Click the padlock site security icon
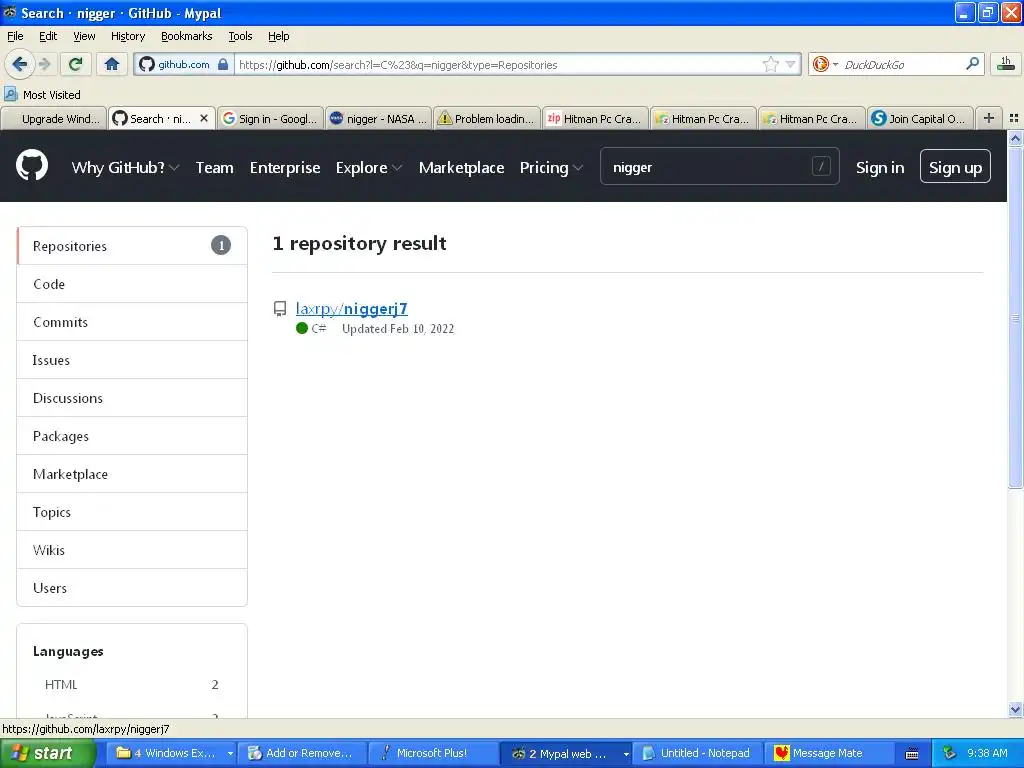The height and width of the screenshot is (768, 1024). pyautogui.click(x=223, y=64)
